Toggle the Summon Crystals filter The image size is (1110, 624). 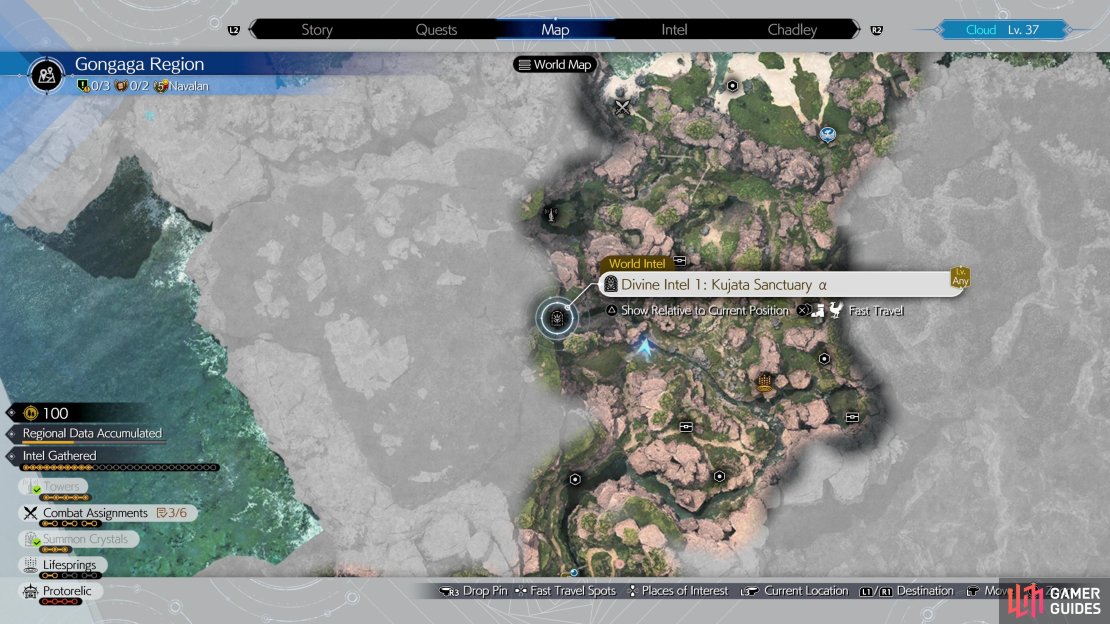[78, 539]
